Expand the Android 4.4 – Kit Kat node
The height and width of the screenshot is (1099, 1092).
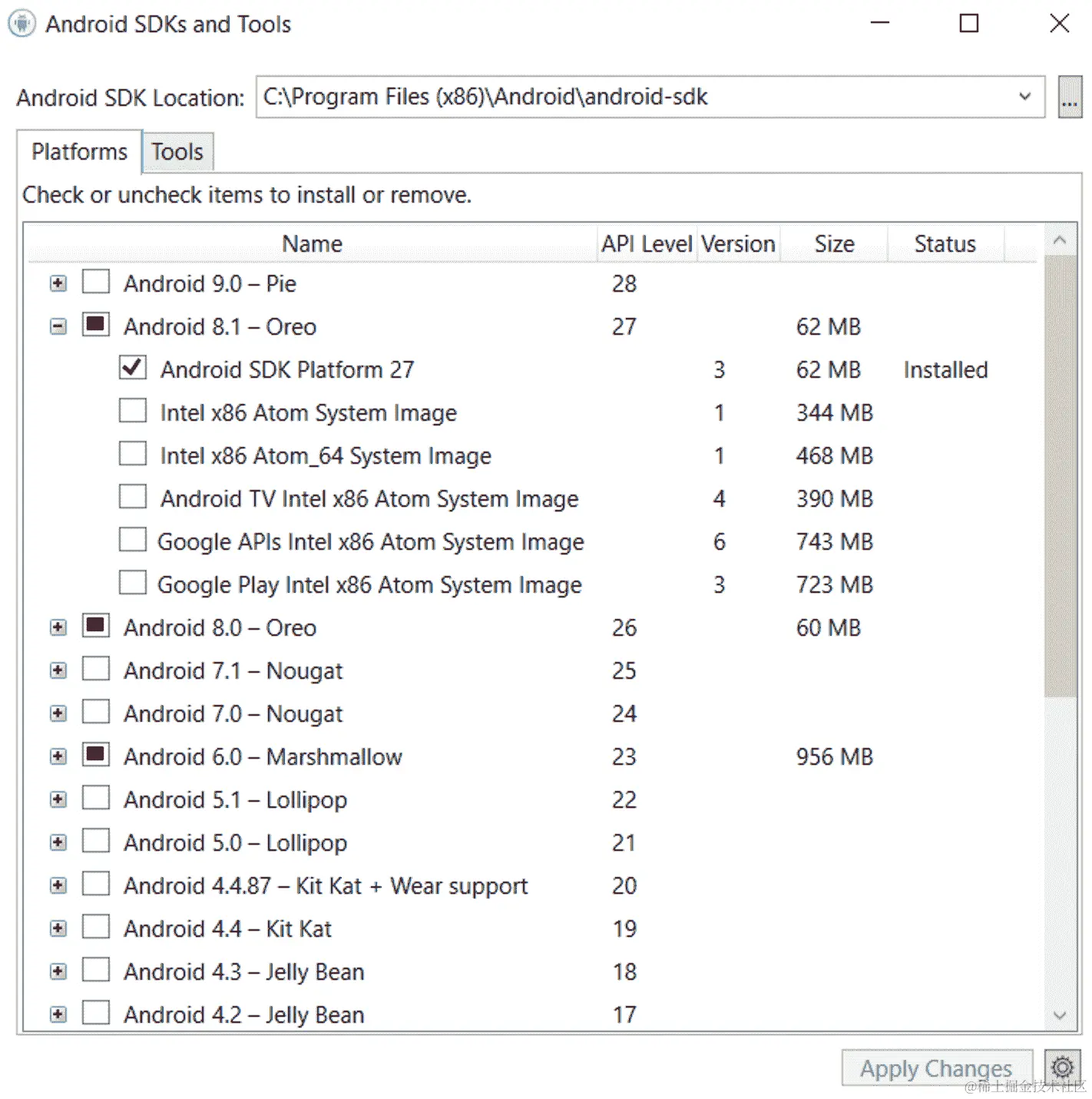(58, 929)
